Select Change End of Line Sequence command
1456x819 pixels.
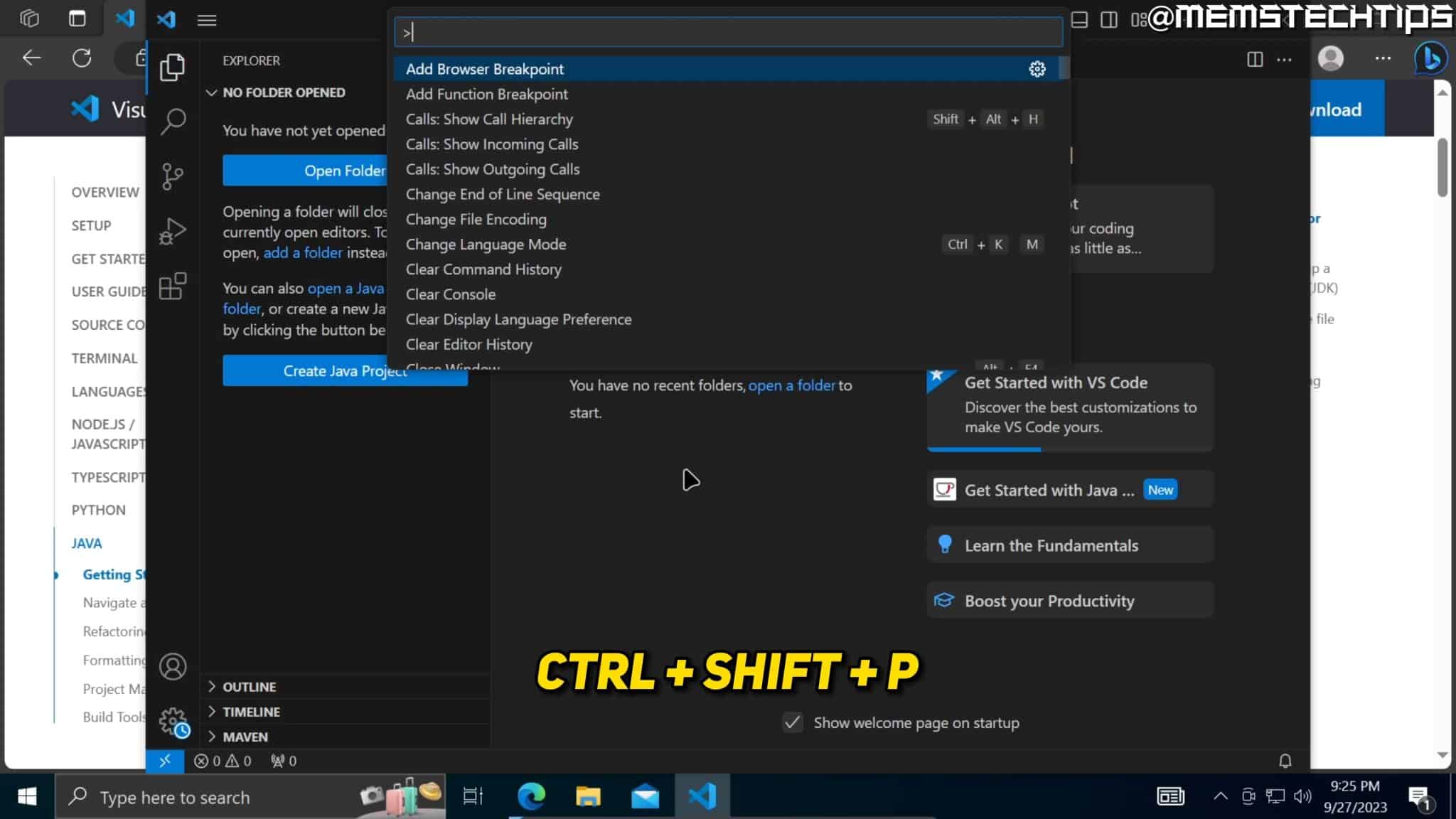click(x=728, y=194)
